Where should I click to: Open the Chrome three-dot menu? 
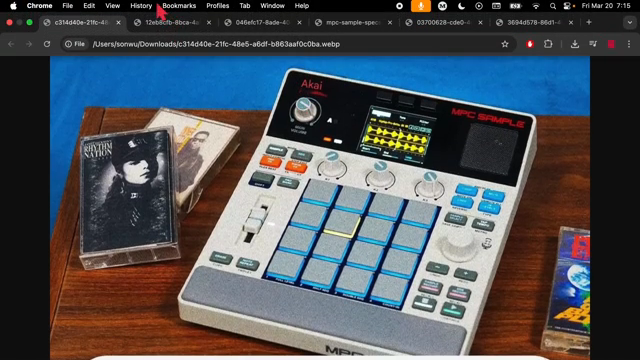[629, 44]
